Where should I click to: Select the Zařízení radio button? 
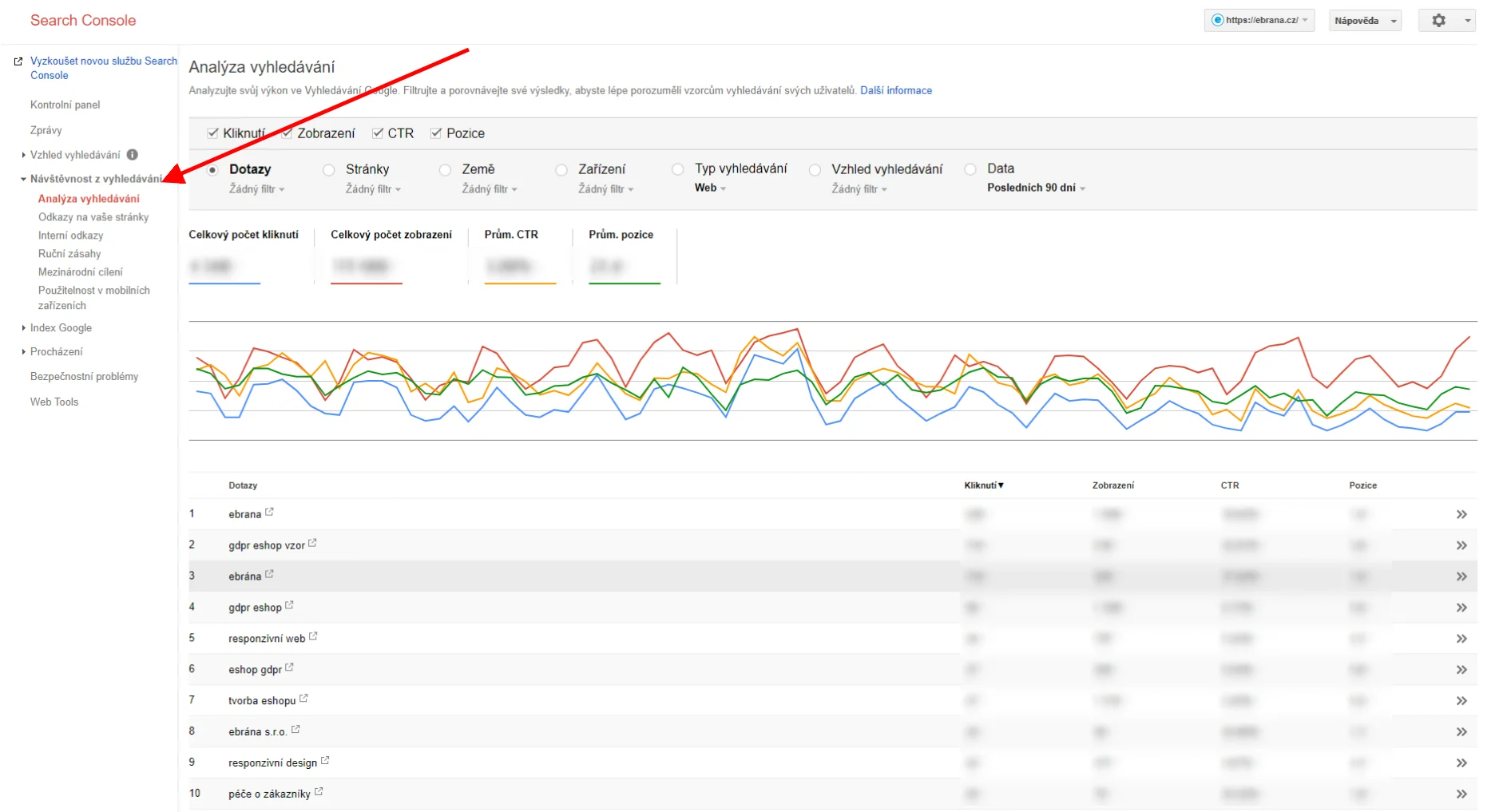pos(561,170)
